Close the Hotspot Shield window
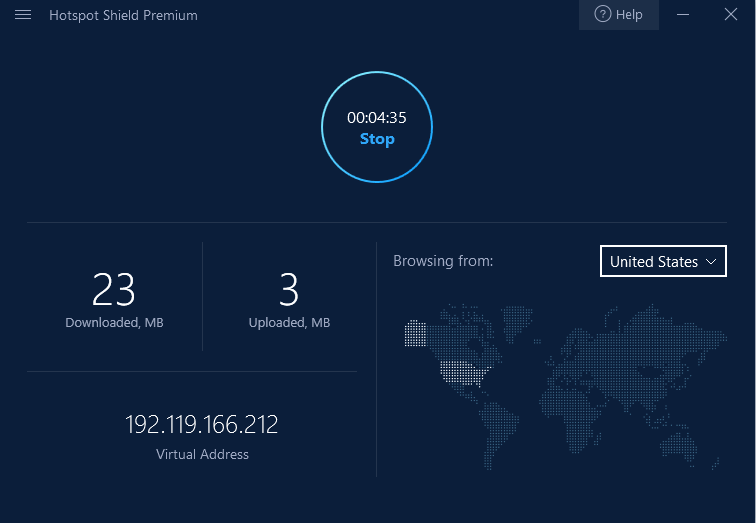The height and width of the screenshot is (523, 756). [731, 14]
